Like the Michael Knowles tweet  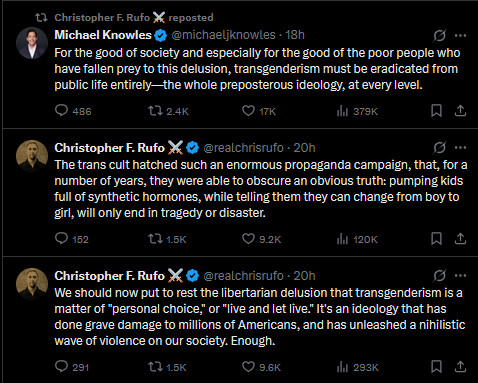(259, 111)
